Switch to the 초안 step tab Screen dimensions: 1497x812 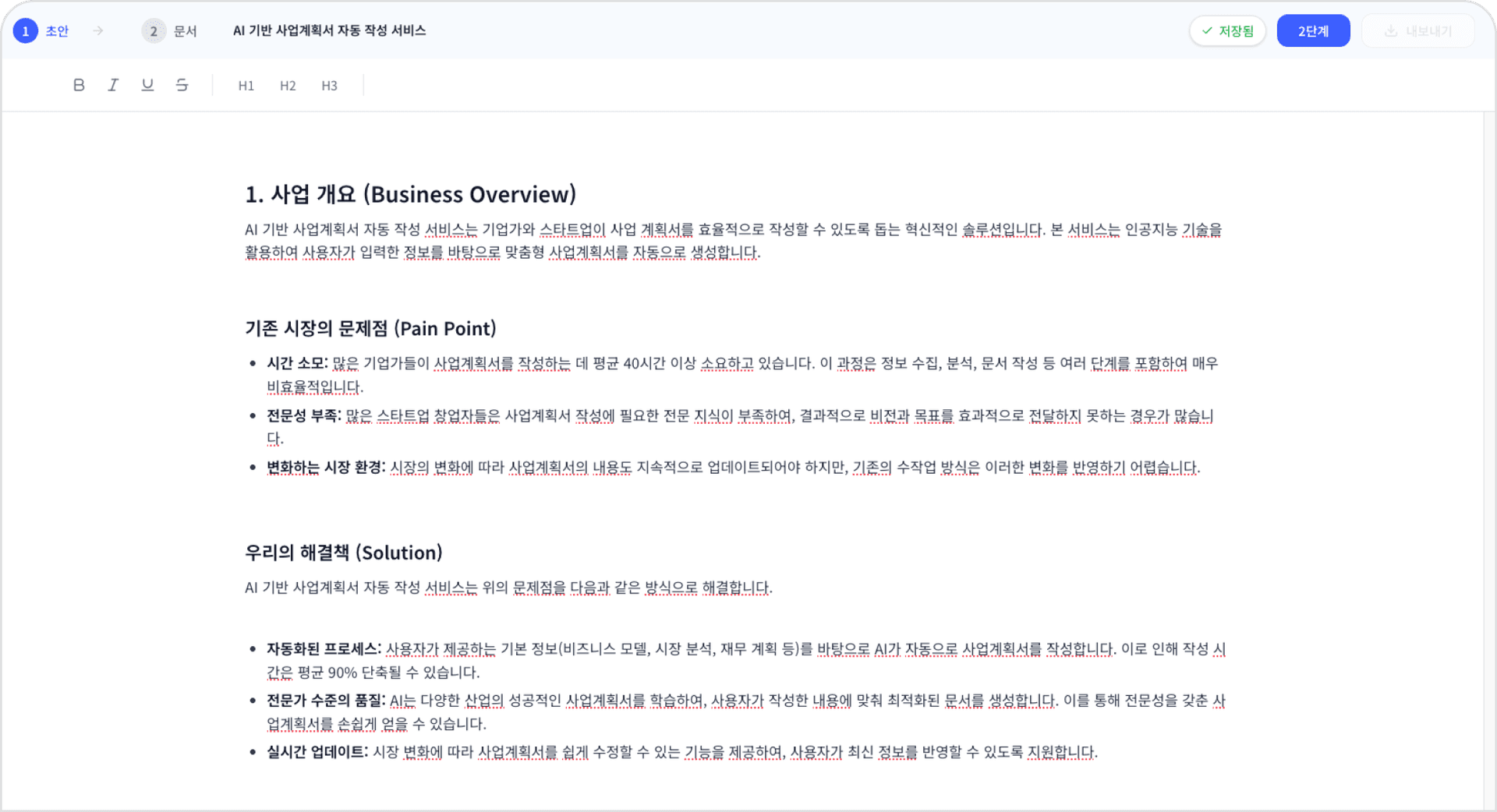56,30
